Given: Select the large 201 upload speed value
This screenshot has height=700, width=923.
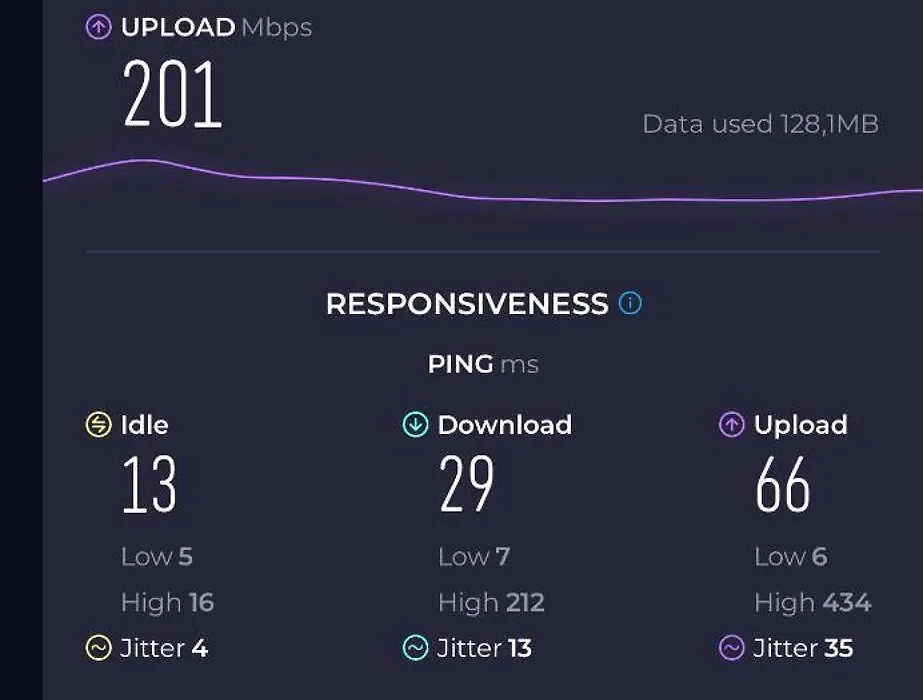Looking at the screenshot, I should [x=172, y=94].
